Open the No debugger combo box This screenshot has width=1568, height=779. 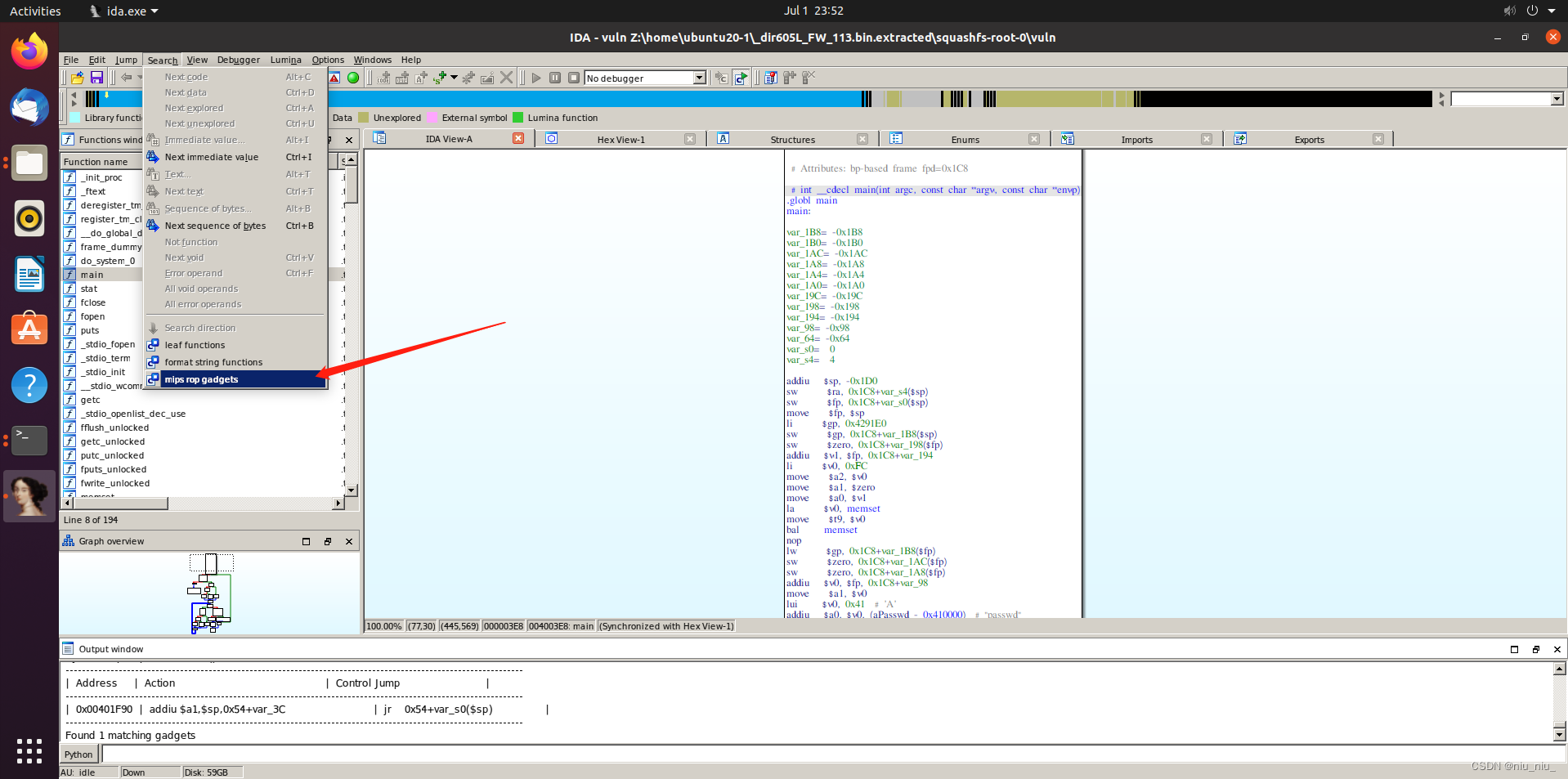[645, 78]
